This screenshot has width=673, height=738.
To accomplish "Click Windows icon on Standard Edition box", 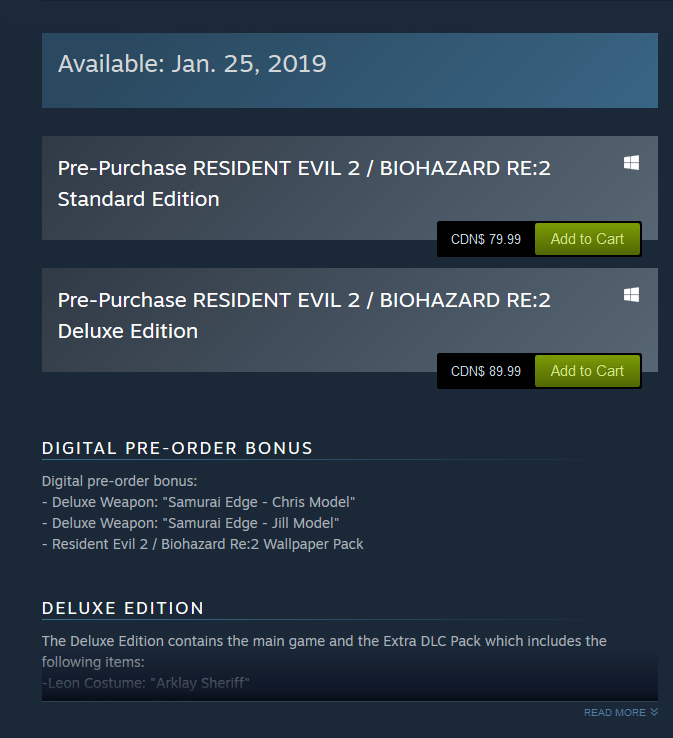I will click(x=631, y=163).
